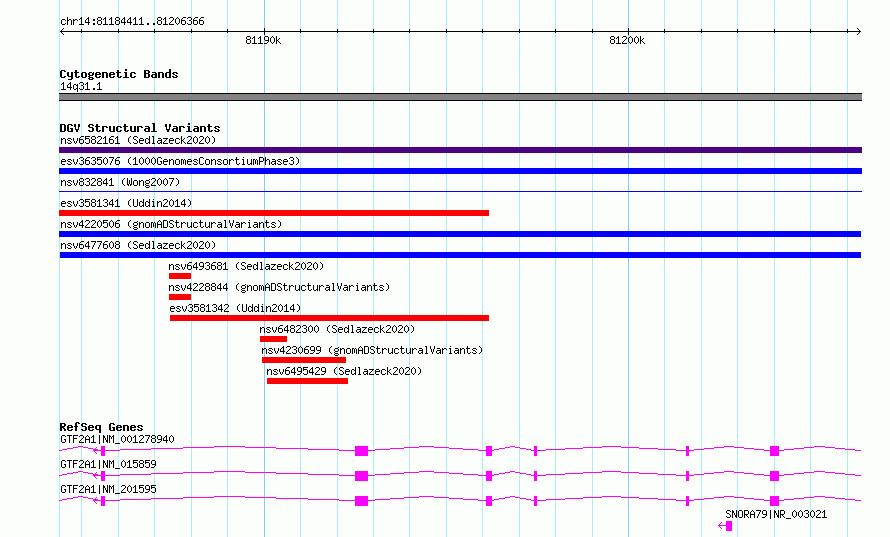Click the largest exon block of GTF2A1|NM_201595
The width and height of the screenshot is (890, 537).
point(362,501)
